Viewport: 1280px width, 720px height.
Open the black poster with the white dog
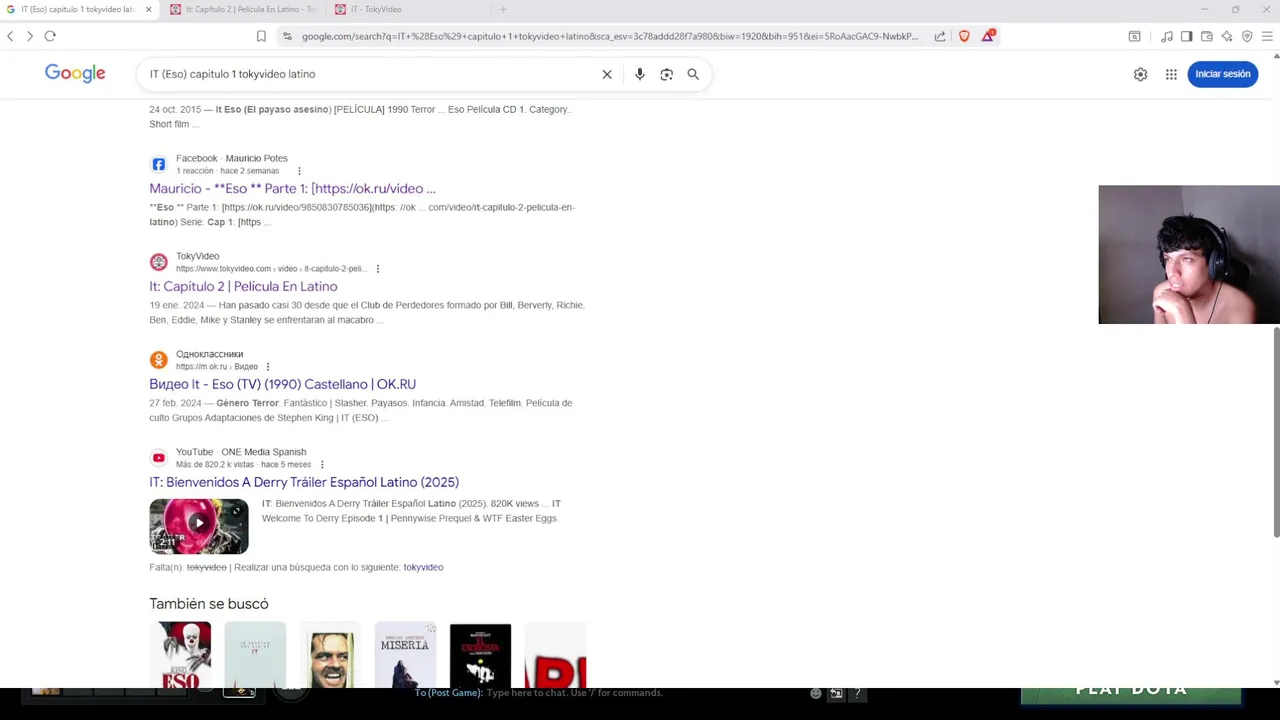480,656
